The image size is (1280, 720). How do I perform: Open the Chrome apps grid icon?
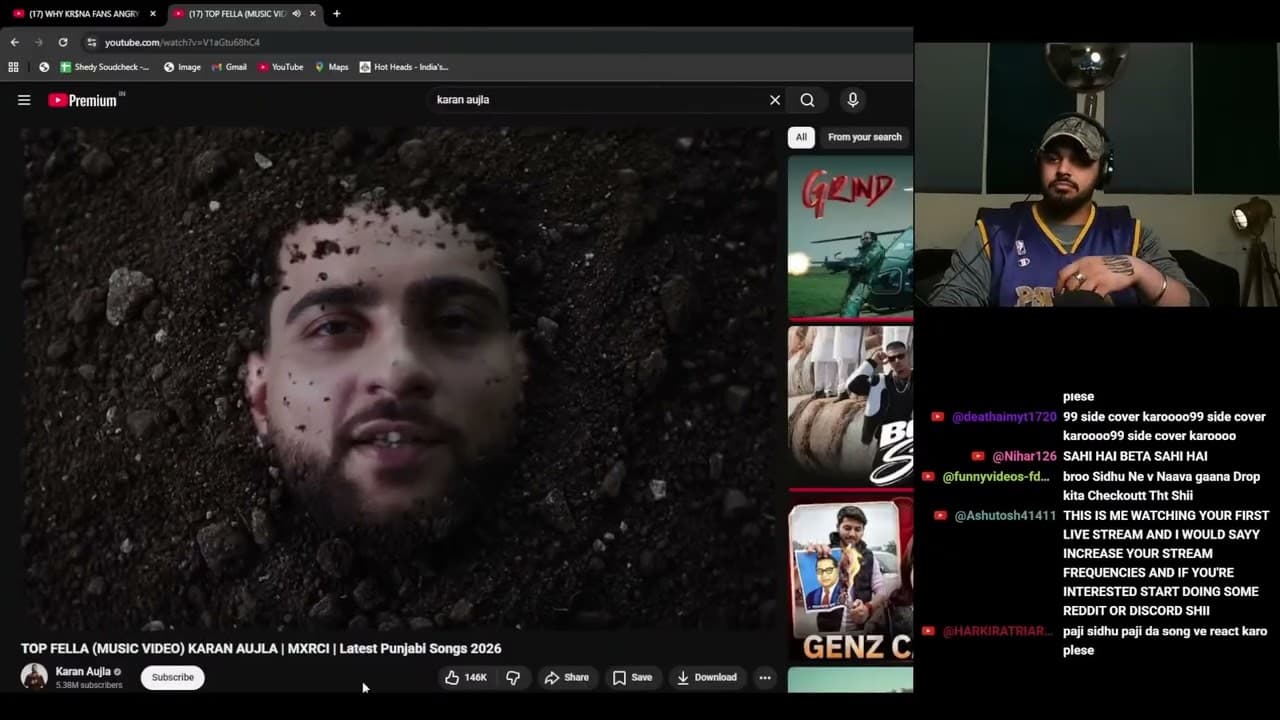(13, 67)
